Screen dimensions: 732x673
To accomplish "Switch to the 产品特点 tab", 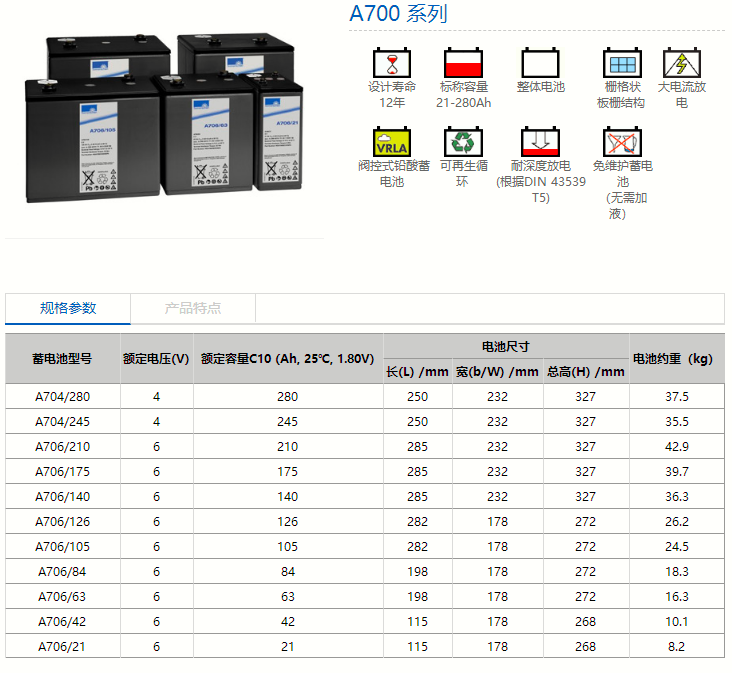I will click(193, 308).
